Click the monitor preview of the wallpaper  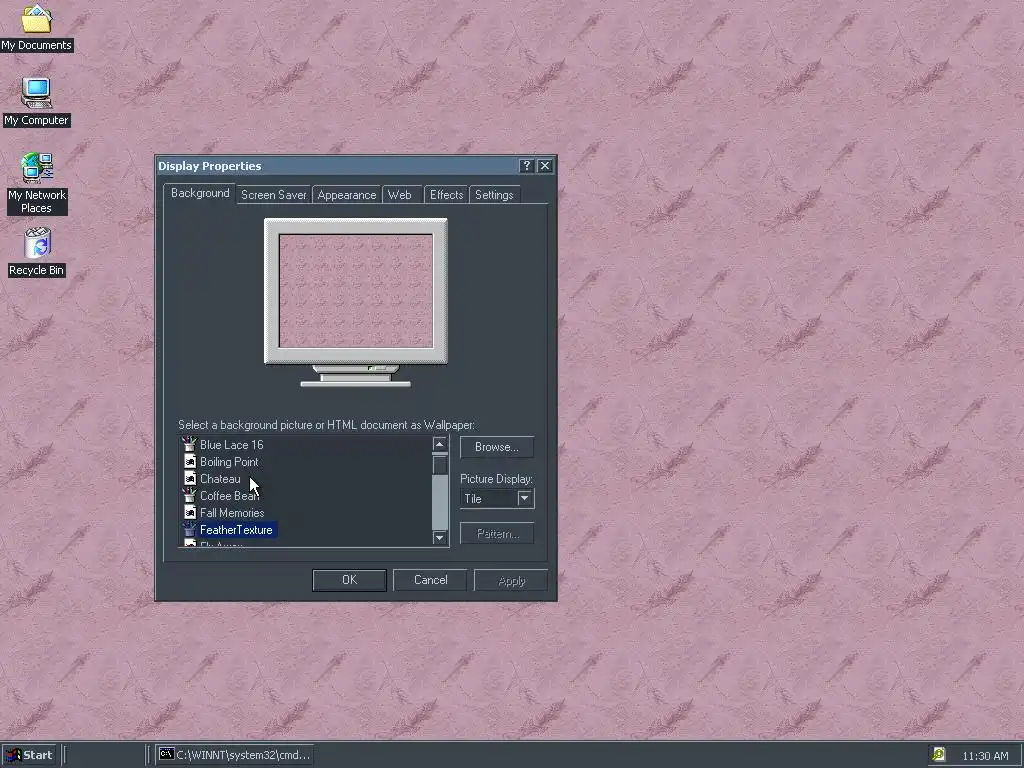[356, 291]
